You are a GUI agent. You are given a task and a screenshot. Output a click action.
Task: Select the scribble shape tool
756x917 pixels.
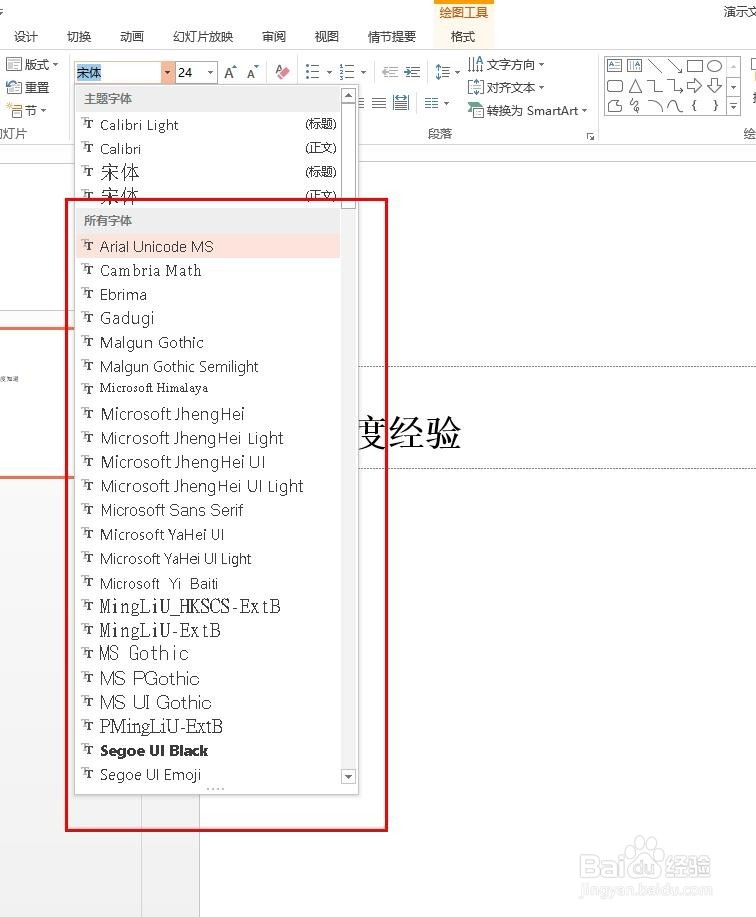point(635,106)
